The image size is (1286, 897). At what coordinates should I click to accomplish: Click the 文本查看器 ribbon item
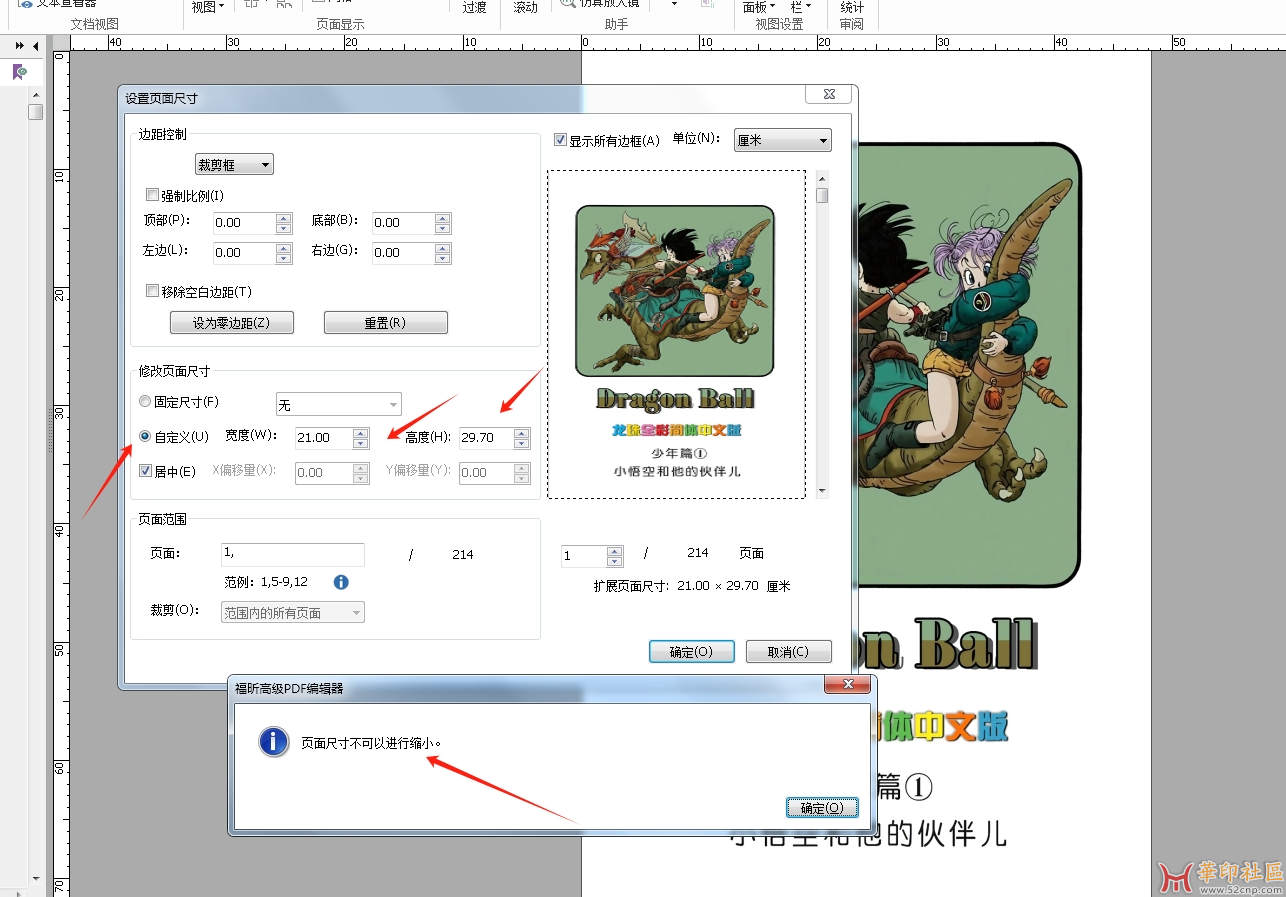(x=58, y=5)
